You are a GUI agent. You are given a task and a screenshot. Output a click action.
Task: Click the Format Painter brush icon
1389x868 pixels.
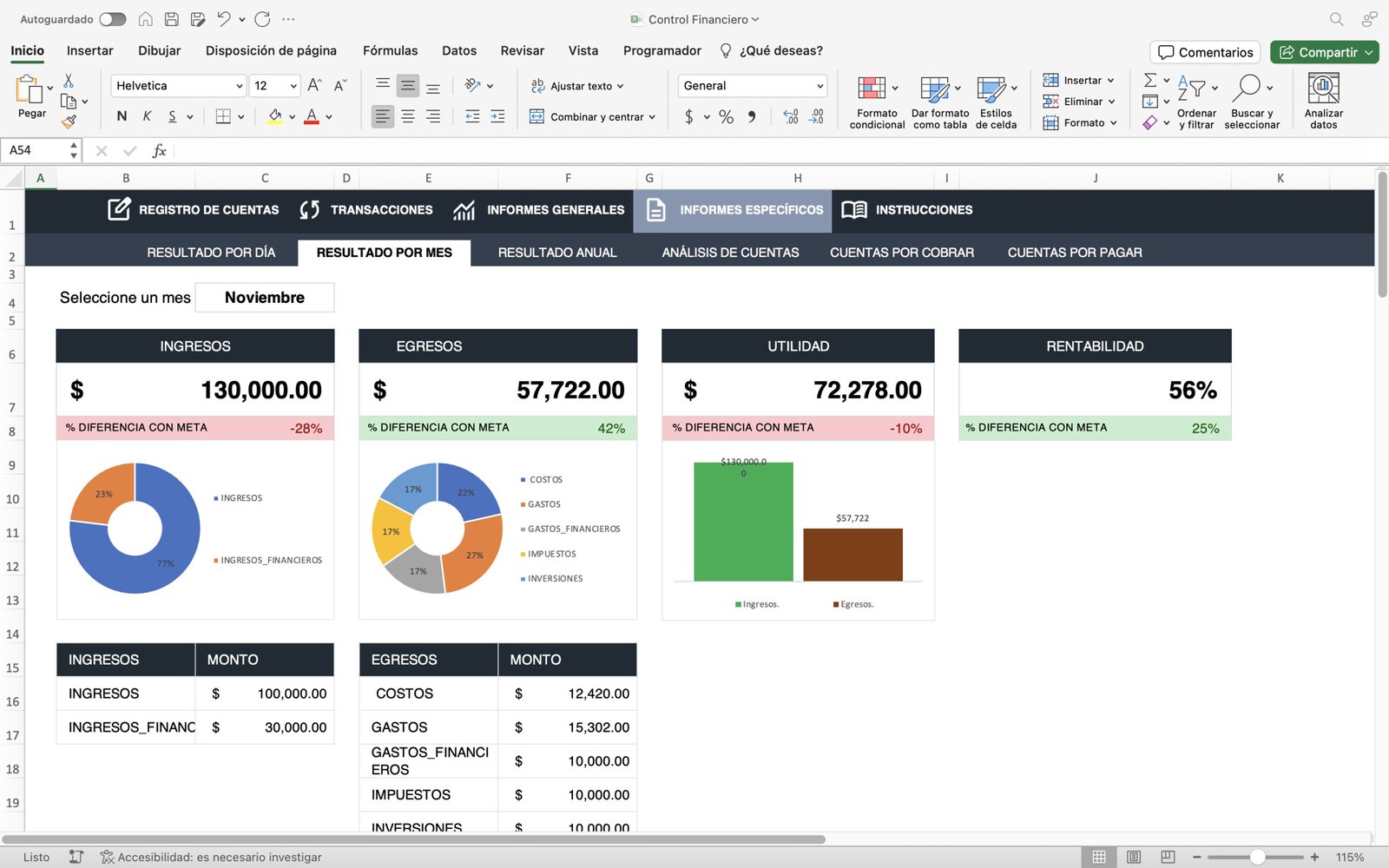click(x=69, y=122)
